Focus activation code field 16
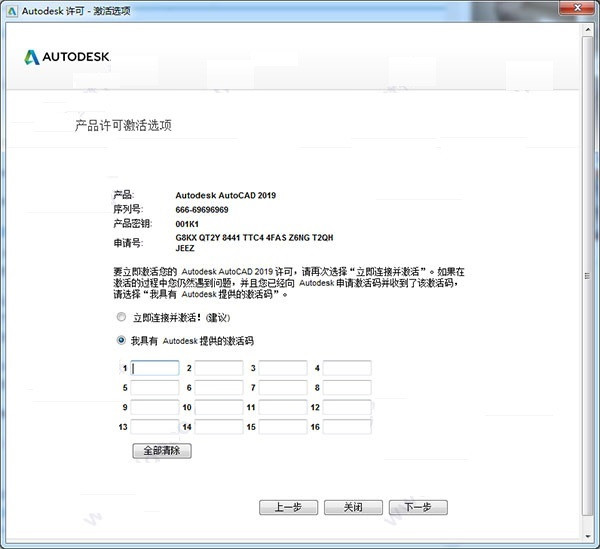This screenshot has height=549, width=600. point(347,427)
